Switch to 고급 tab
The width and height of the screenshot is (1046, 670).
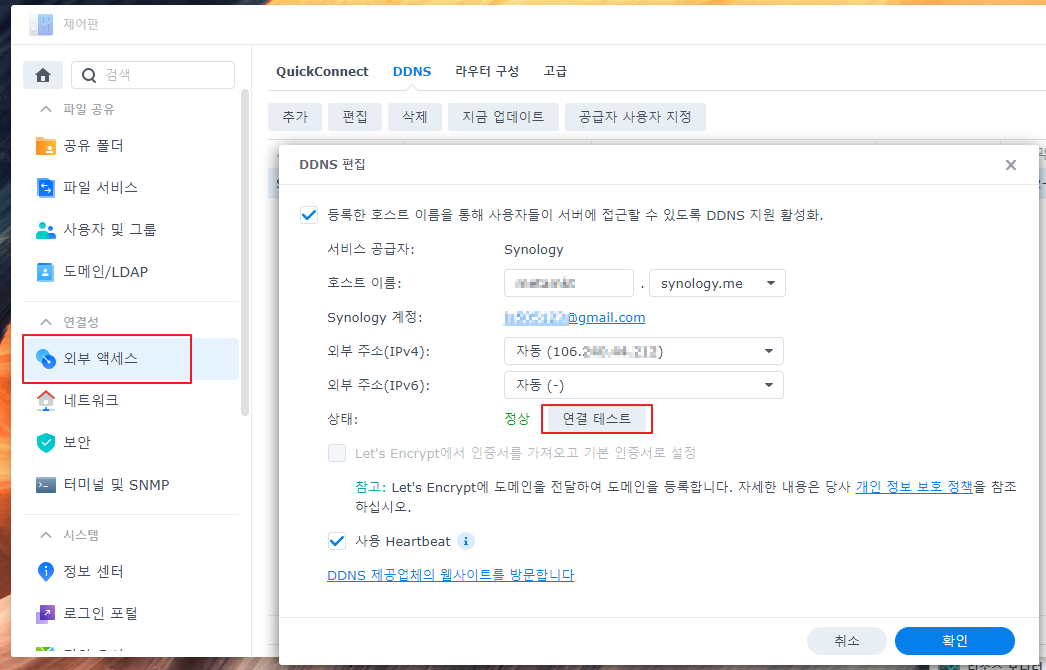pyautogui.click(x=555, y=71)
